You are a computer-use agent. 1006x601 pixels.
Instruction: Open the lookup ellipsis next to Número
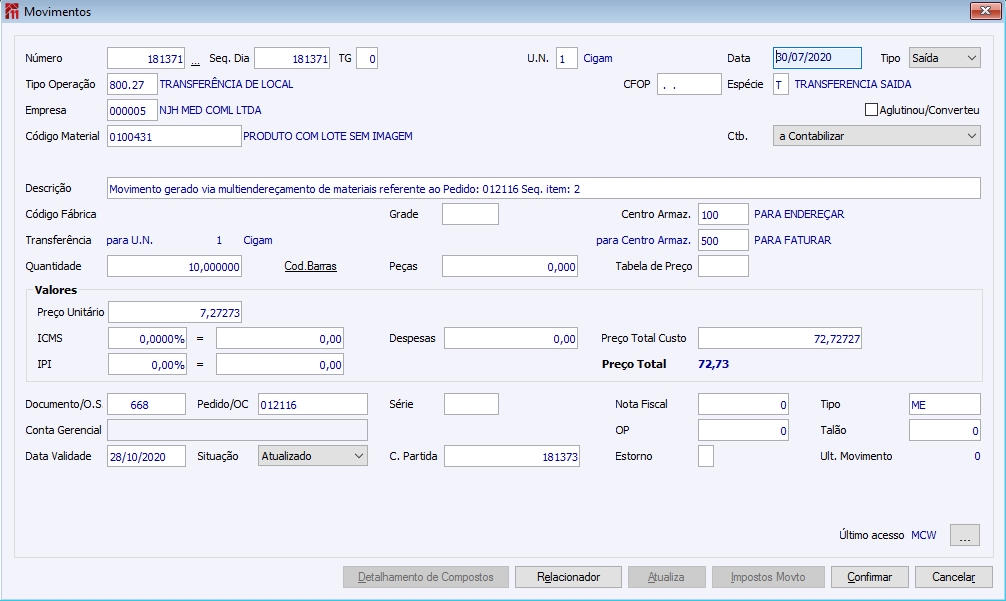[x=195, y=60]
